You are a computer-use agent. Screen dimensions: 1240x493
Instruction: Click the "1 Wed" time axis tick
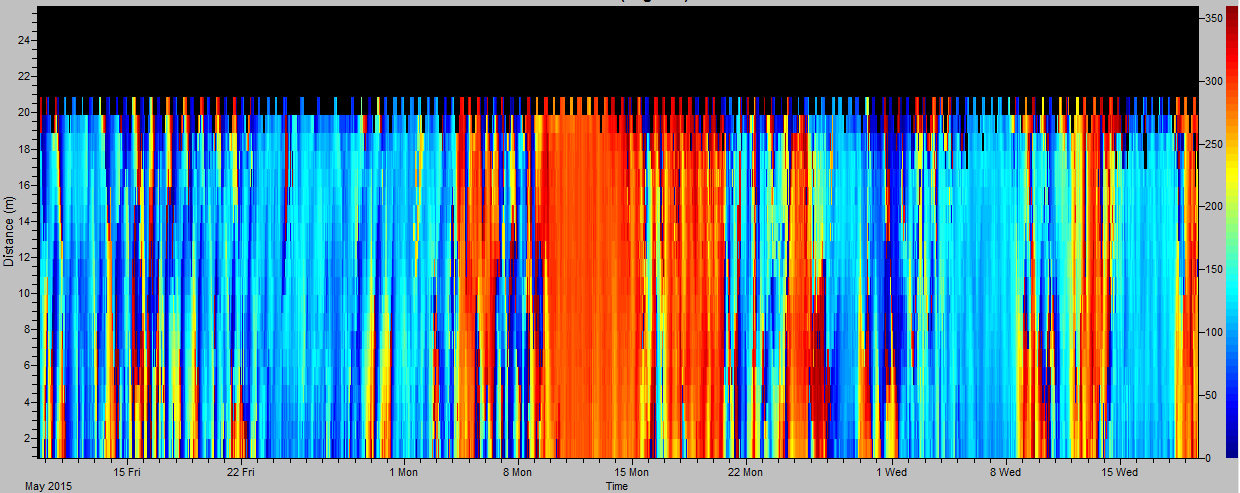click(891, 472)
